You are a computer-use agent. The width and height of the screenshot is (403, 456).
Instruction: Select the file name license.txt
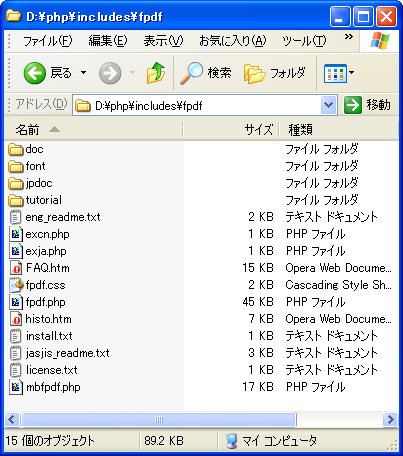click(51, 370)
